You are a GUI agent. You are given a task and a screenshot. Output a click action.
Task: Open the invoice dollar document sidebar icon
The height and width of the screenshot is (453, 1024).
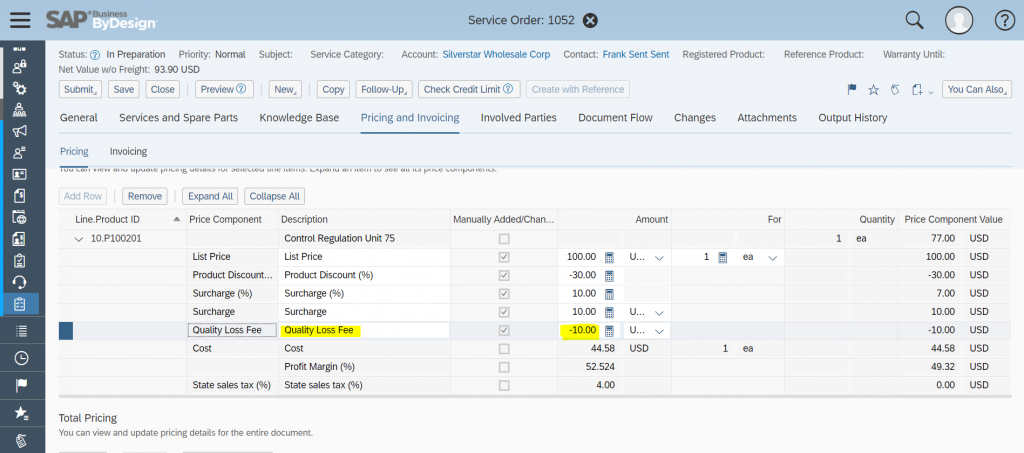(20, 196)
